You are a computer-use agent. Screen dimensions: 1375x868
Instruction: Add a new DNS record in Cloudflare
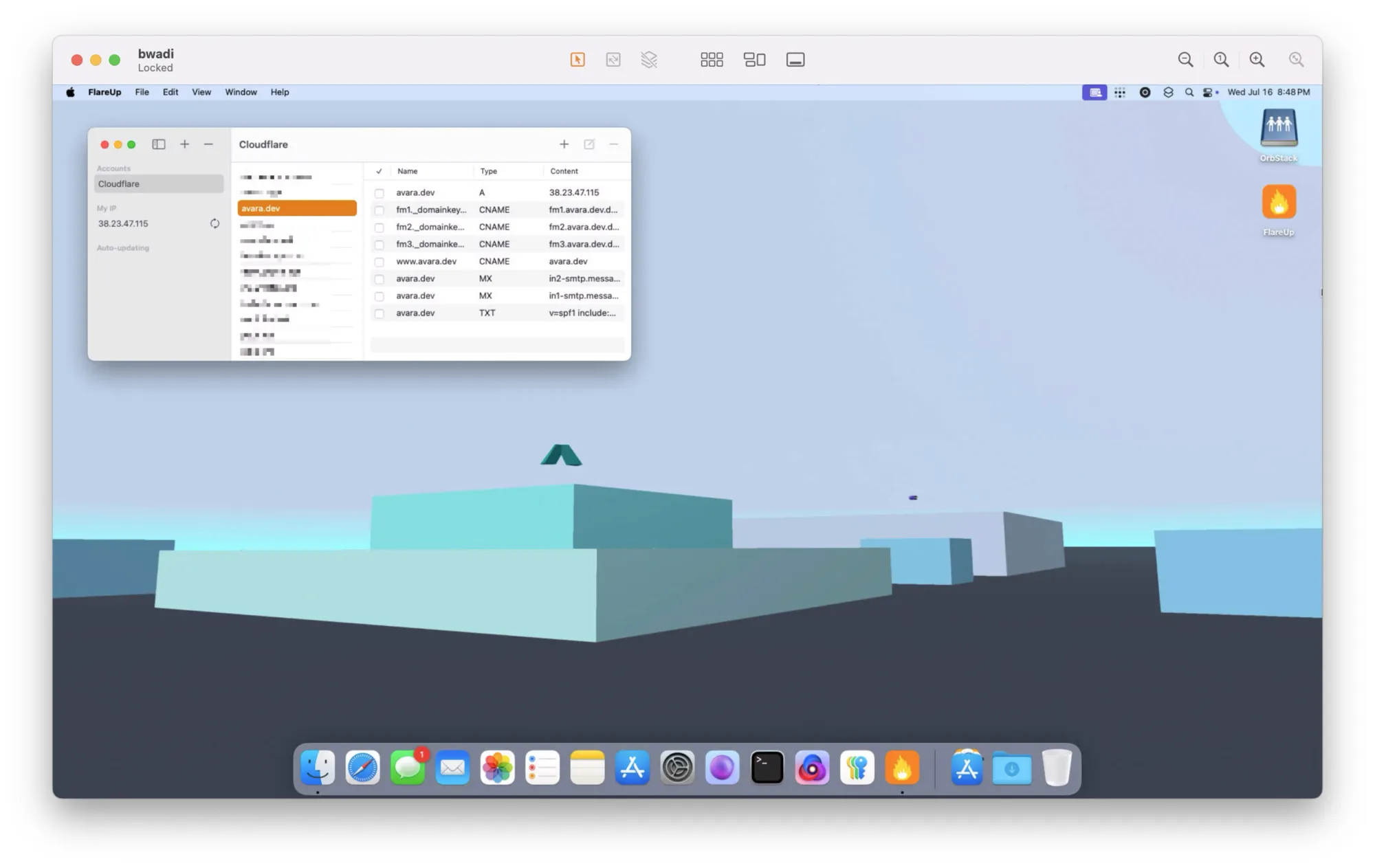click(564, 144)
